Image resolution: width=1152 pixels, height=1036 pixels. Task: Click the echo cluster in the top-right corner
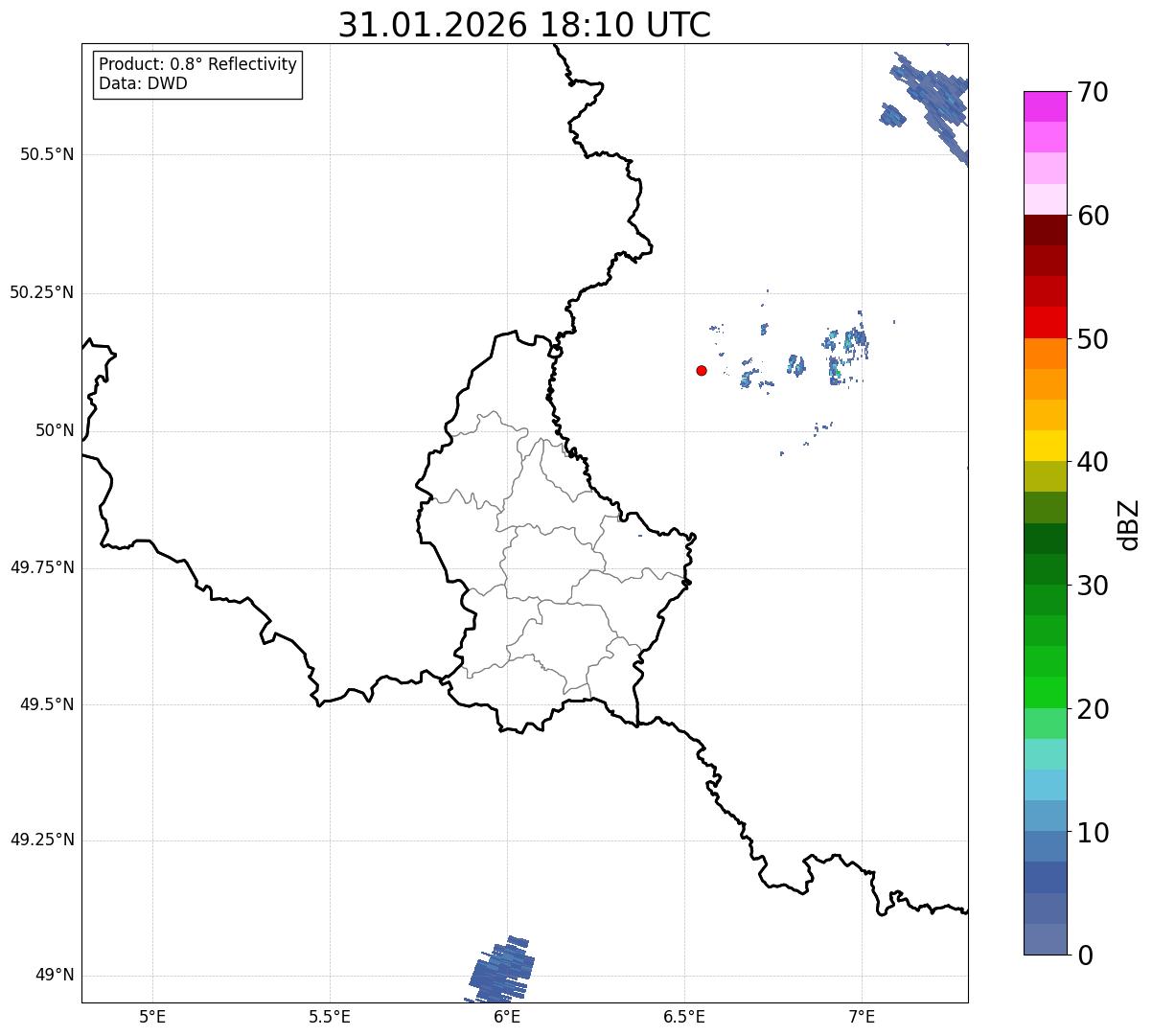tap(926, 101)
